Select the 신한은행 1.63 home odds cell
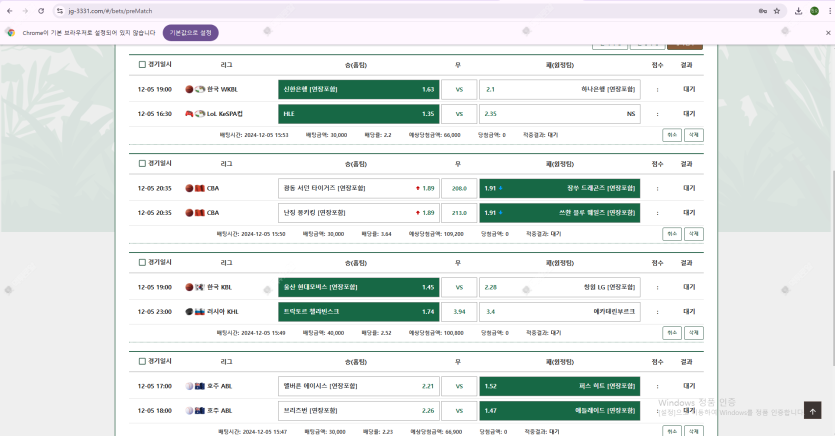Image resolution: width=835 pixels, height=436 pixels. click(x=357, y=88)
